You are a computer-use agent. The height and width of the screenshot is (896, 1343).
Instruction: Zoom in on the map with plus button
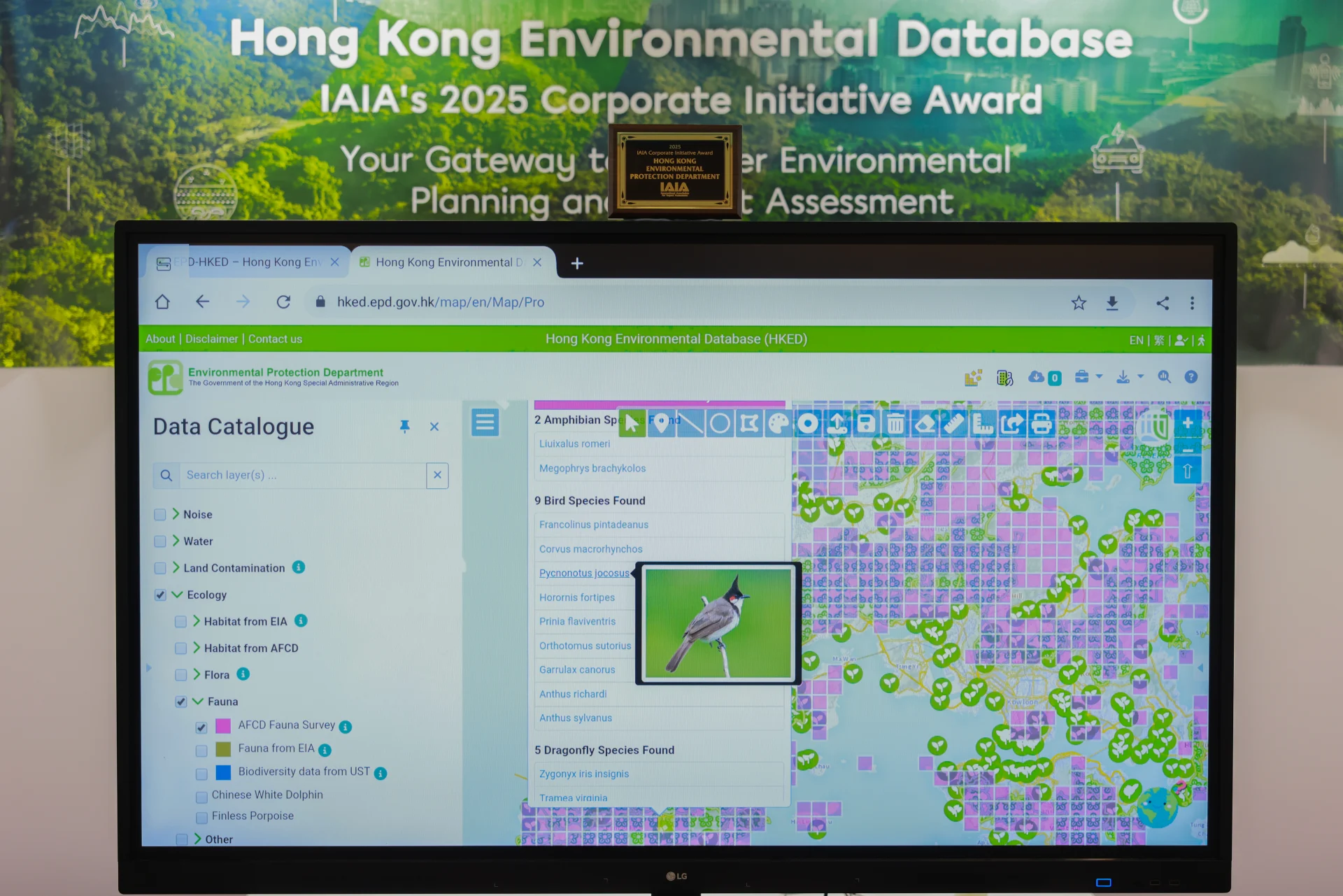coord(1188,422)
